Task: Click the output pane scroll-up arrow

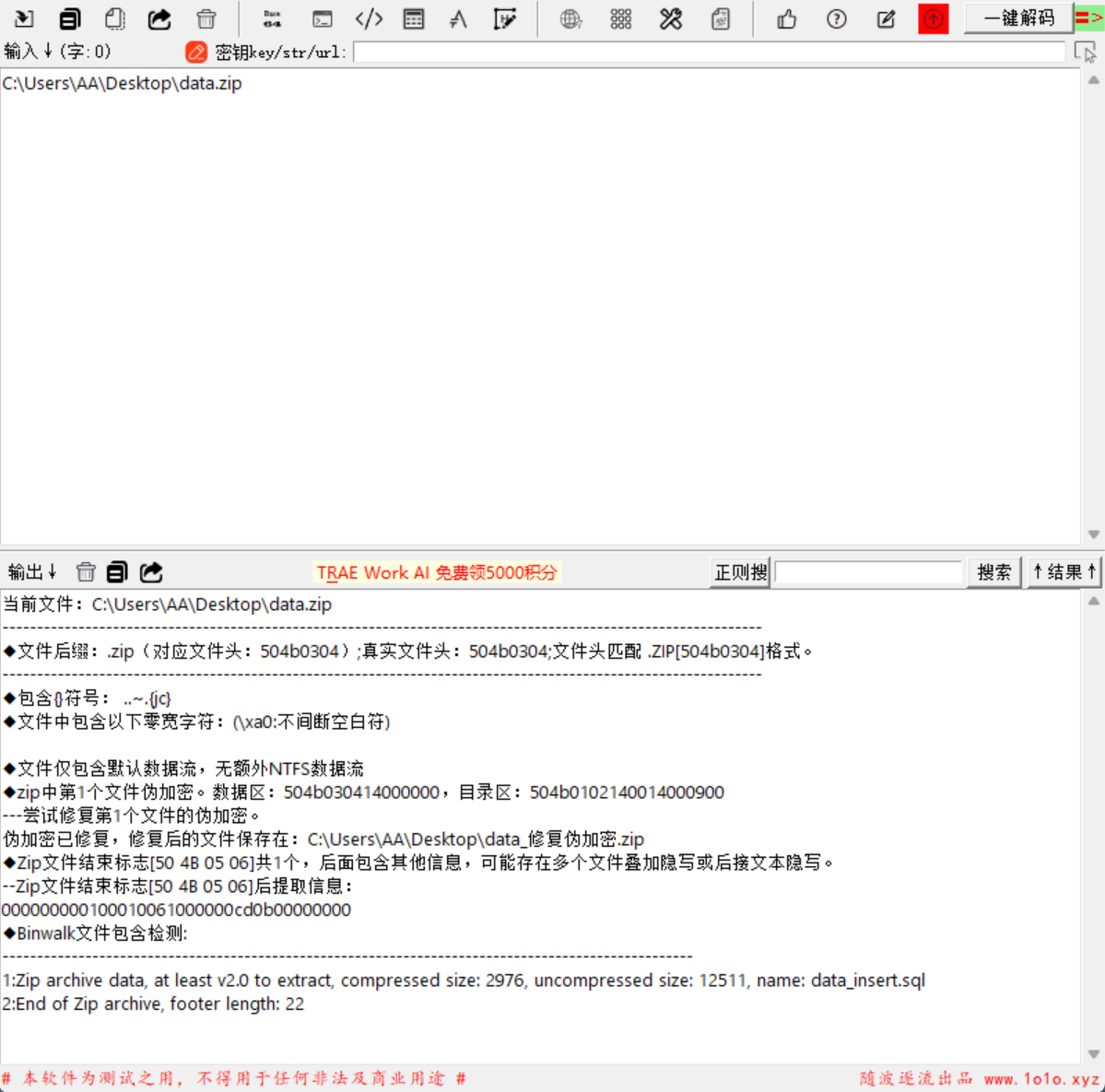Action: click(1094, 601)
